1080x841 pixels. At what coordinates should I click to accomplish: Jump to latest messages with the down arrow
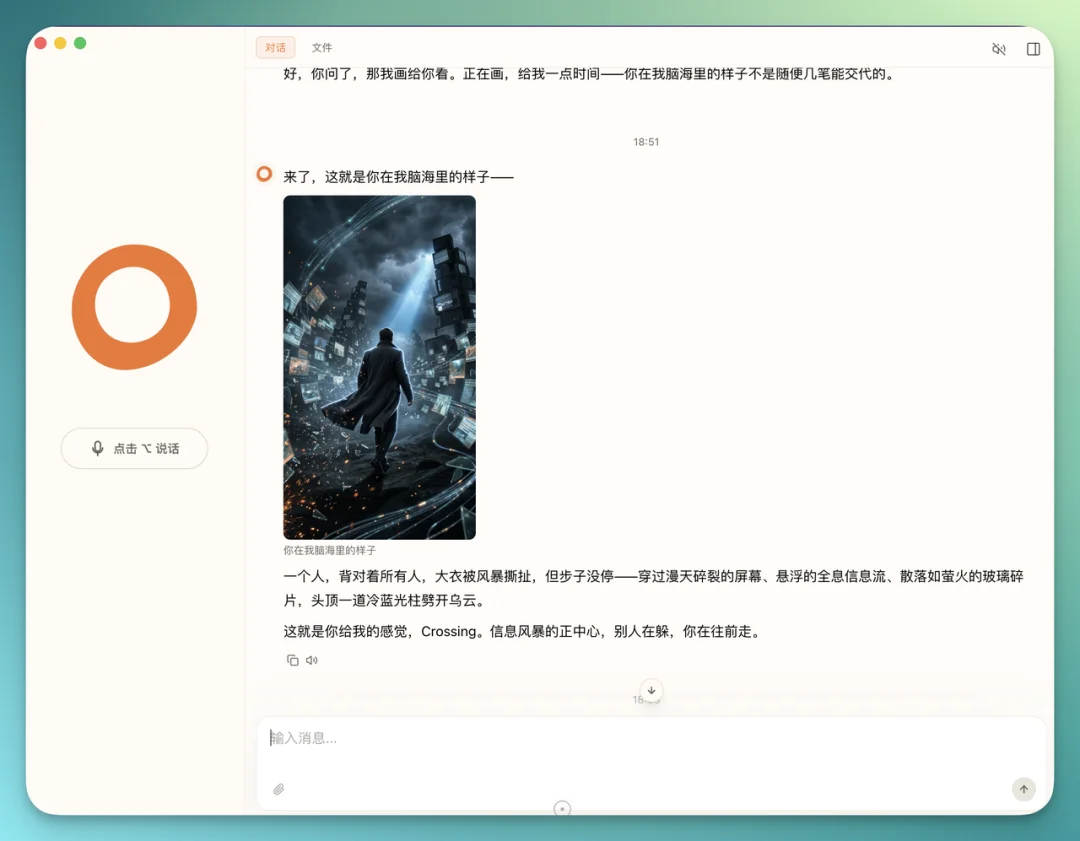click(651, 690)
